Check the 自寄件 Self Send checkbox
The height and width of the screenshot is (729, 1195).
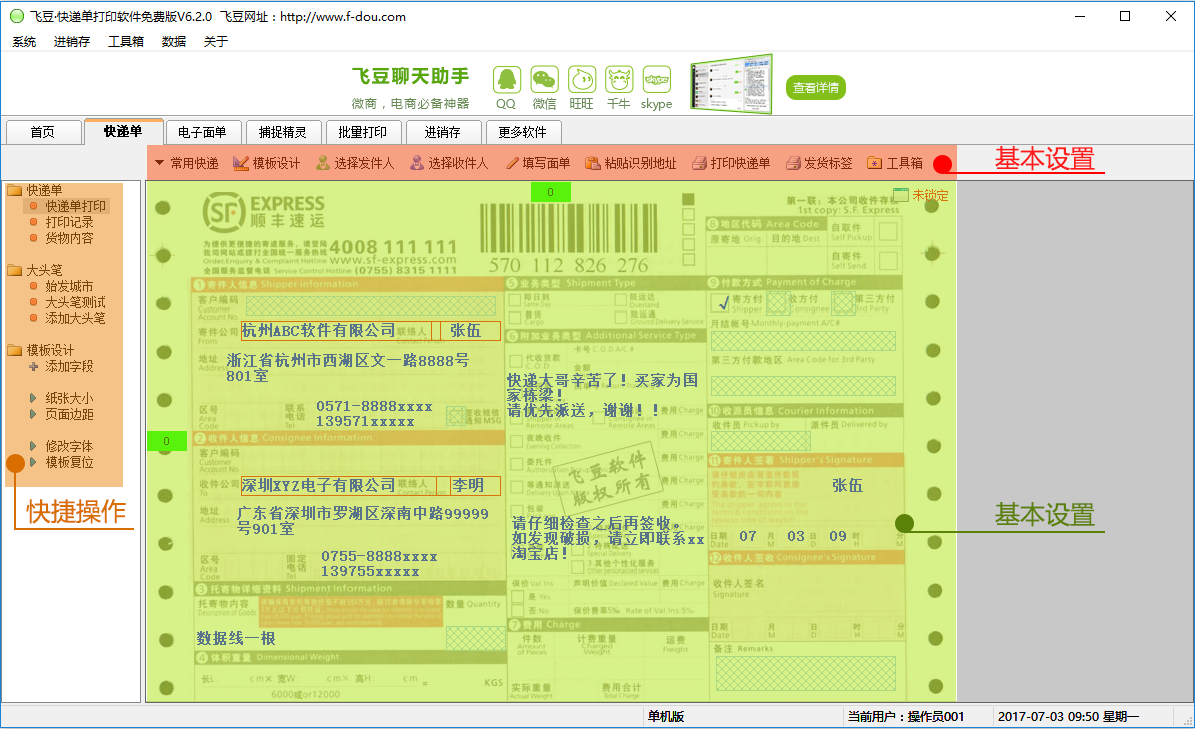click(x=887, y=261)
